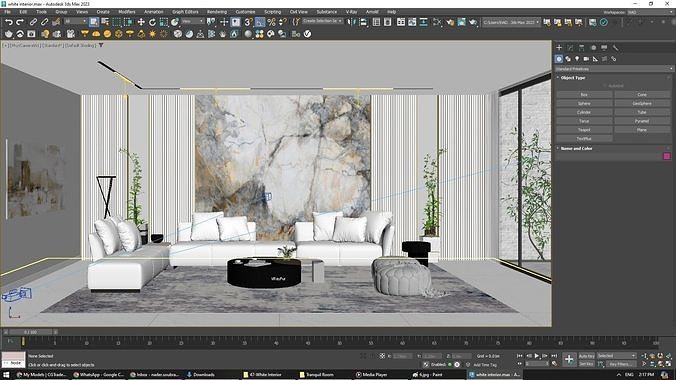The width and height of the screenshot is (676, 380).
Task: Open Time Configuration icon
Action: (x=554, y=364)
